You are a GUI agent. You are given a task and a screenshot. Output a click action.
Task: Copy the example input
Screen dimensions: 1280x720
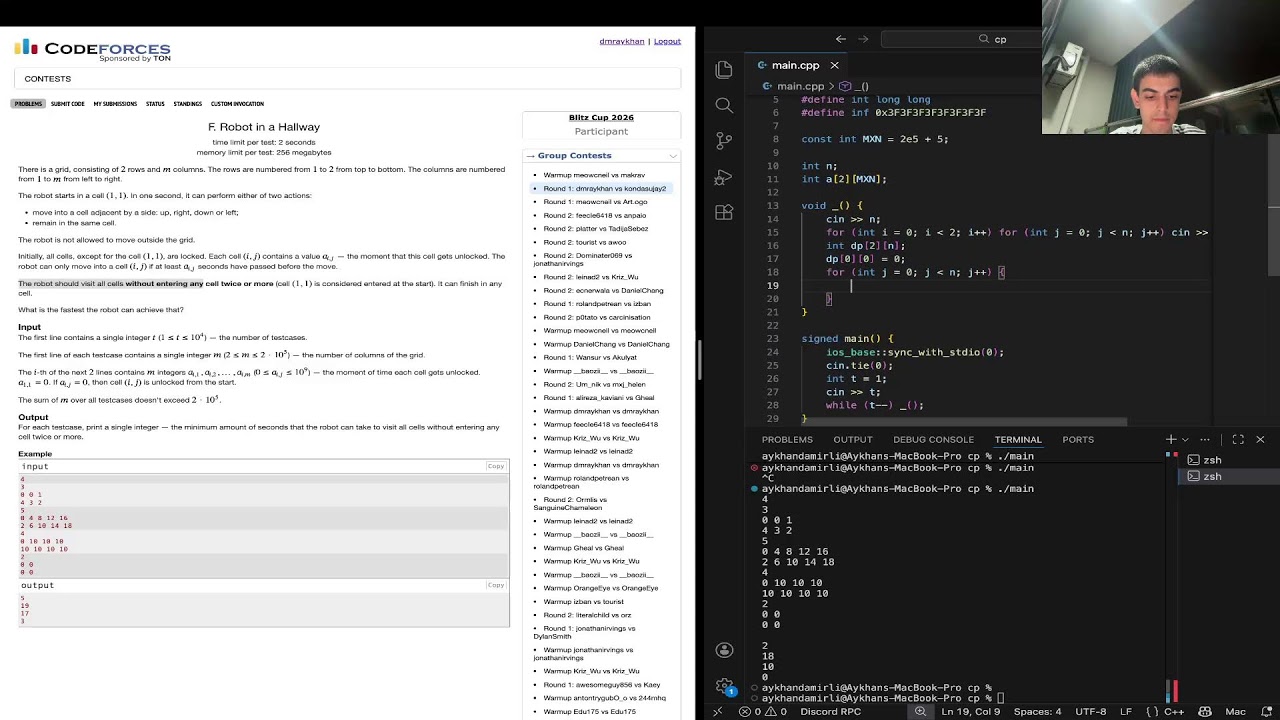click(x=496, y=467)
